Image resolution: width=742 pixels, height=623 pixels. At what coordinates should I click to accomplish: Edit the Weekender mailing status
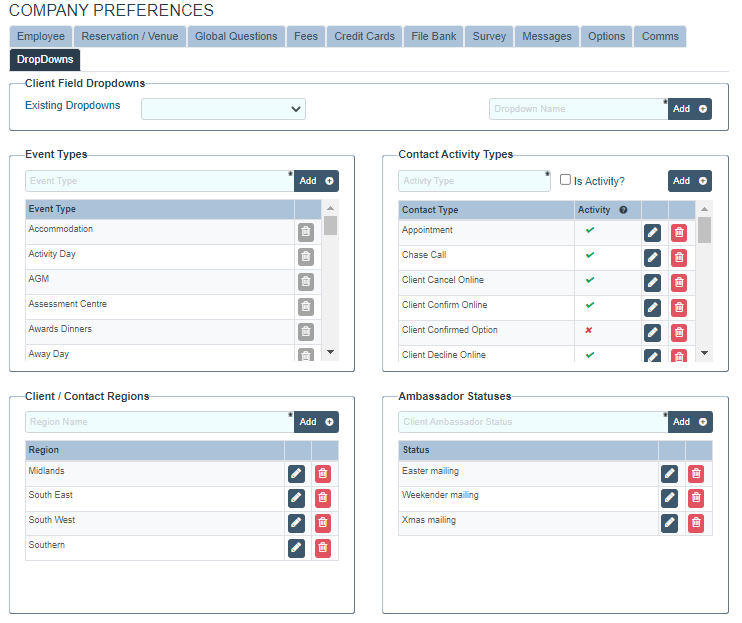coord(669,498)
